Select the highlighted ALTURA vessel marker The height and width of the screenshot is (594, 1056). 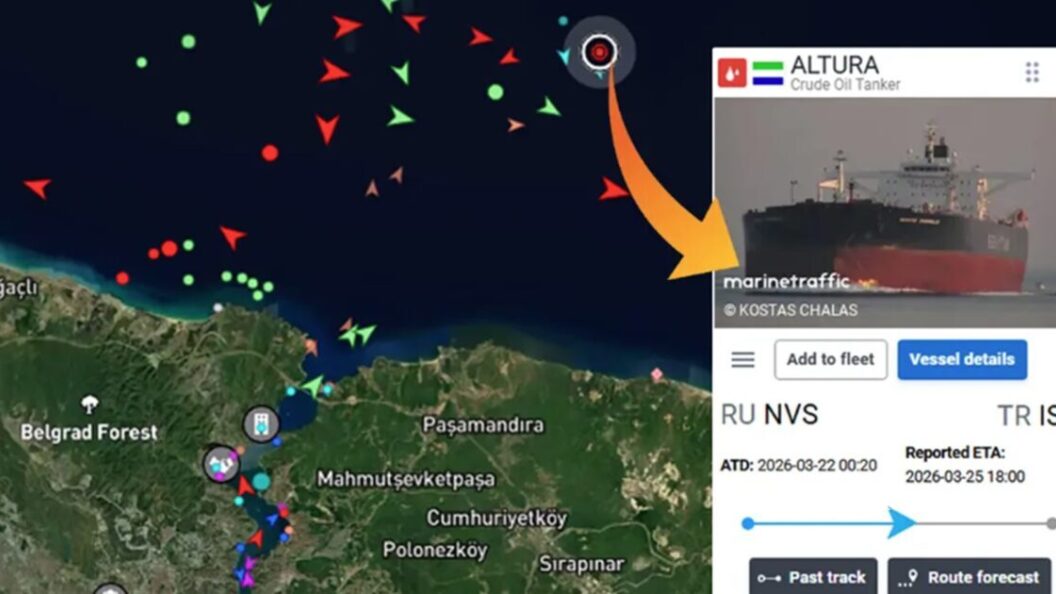(x=599, y=51)
